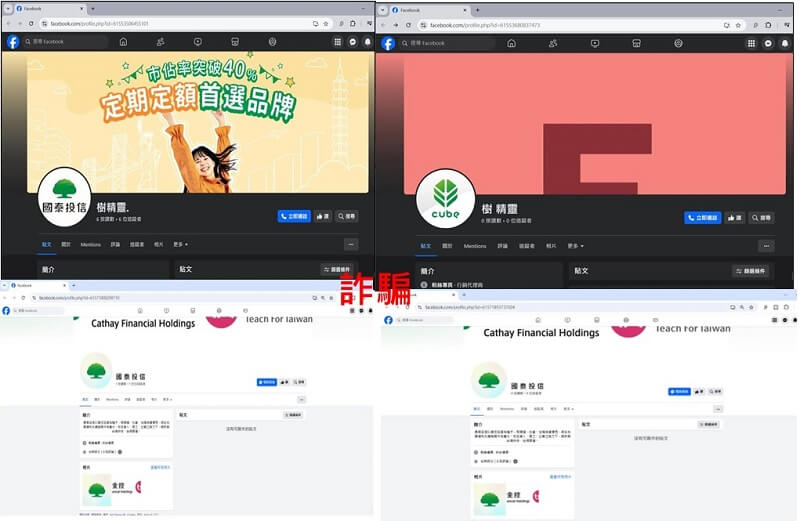Focus Facebook search field in cube 樹精靈 window
The width and height of the screenshot is (800, 521).
coord(446,43)
